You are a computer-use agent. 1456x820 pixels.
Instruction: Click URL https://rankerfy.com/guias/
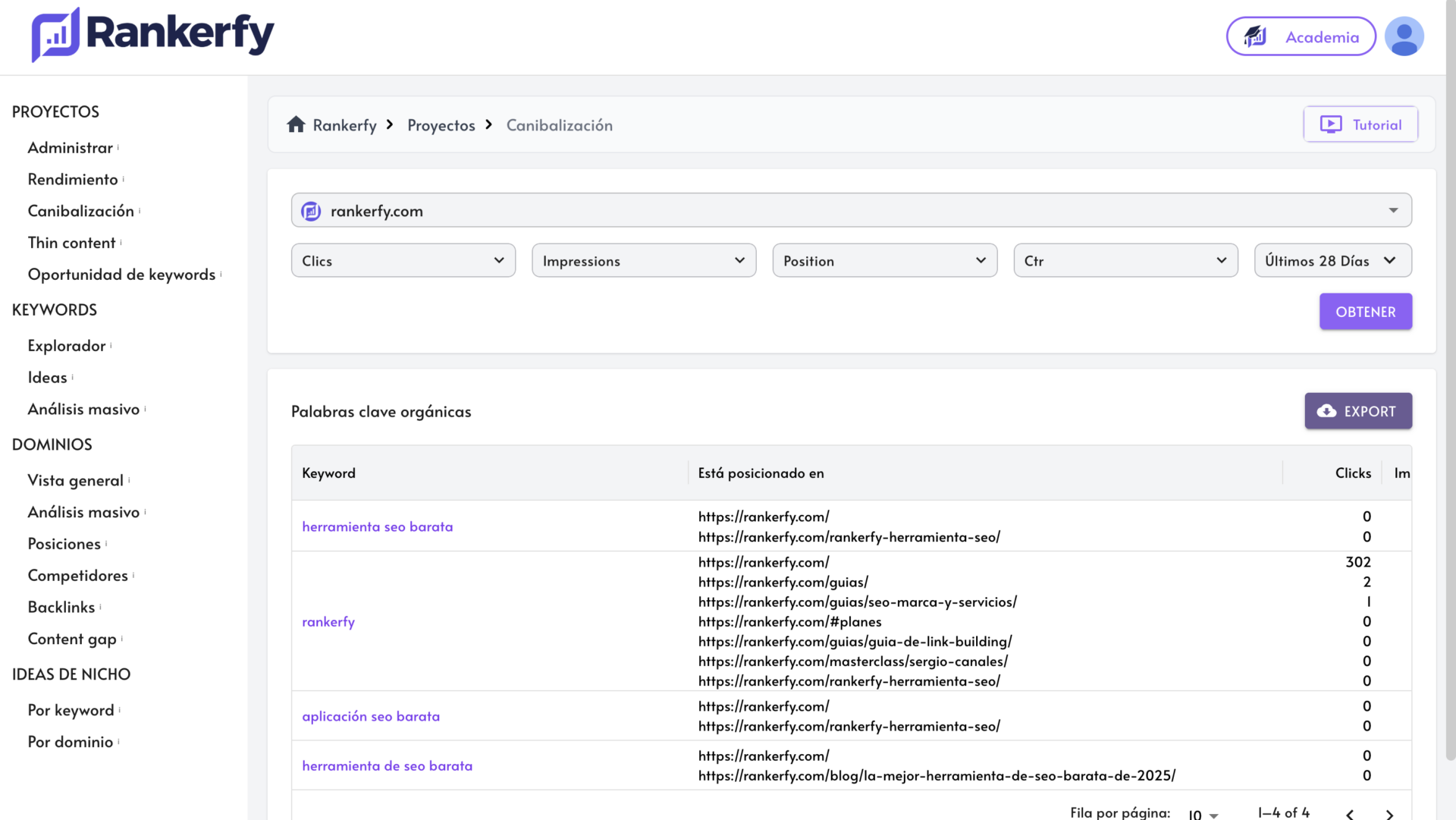(x=783, y=582)
